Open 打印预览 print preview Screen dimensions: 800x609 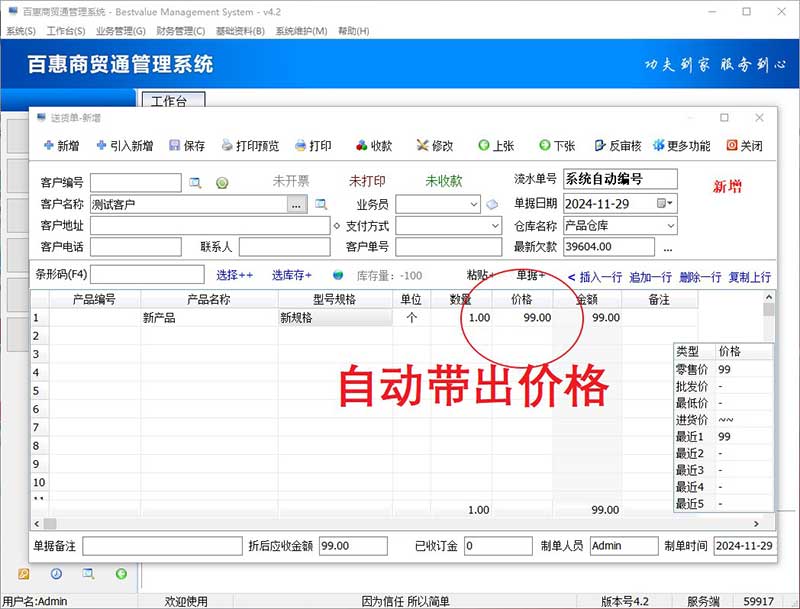click(250, 146)
